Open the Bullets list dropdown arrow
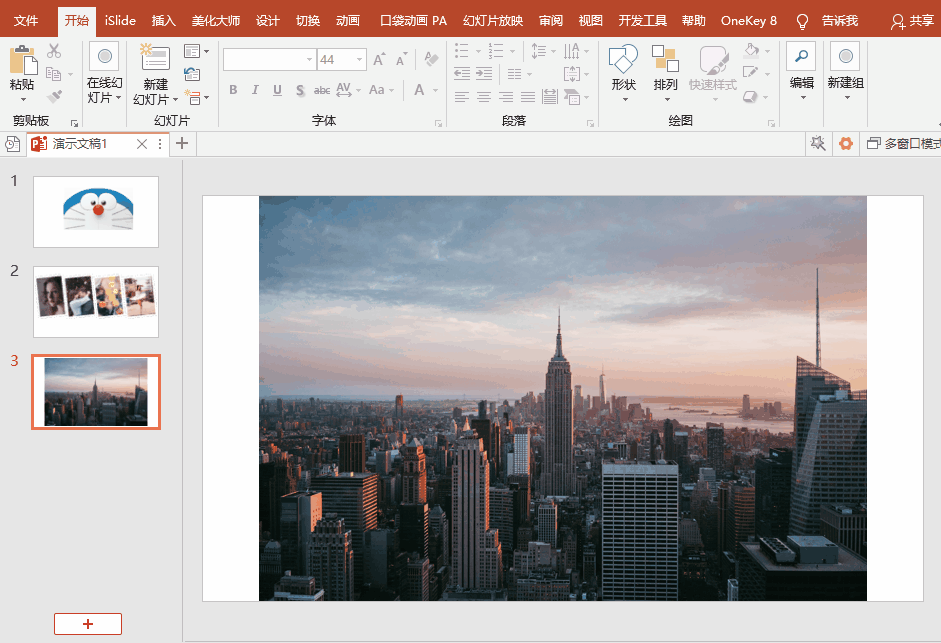 [x=478, y=52]
